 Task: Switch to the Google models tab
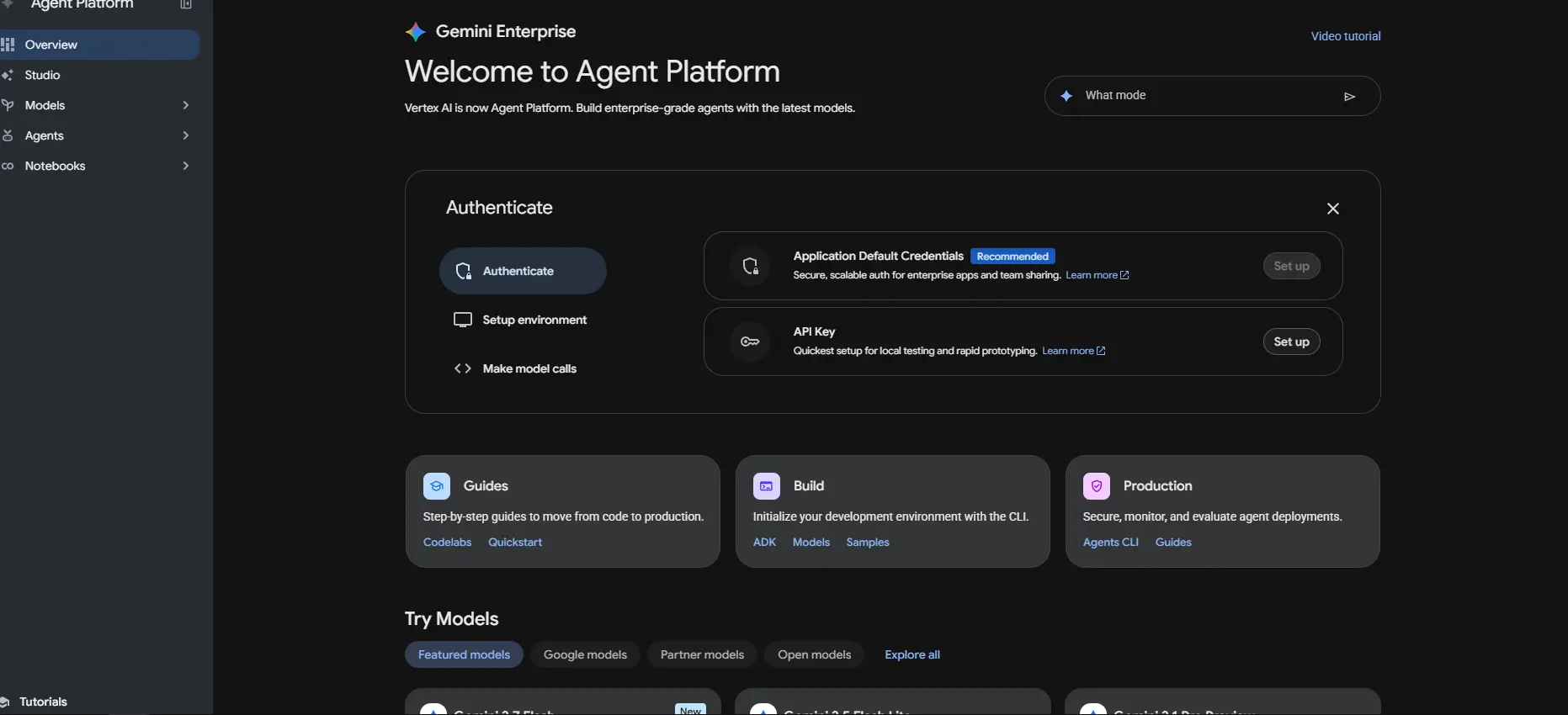(585, 654)
